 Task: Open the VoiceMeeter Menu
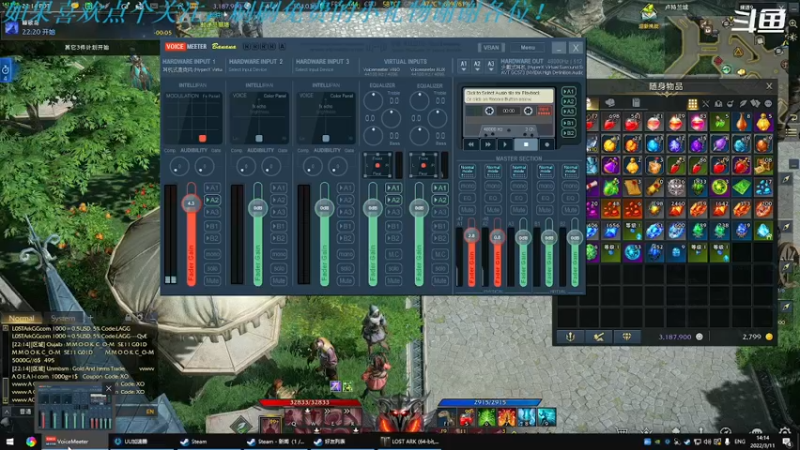coord(528,47)
